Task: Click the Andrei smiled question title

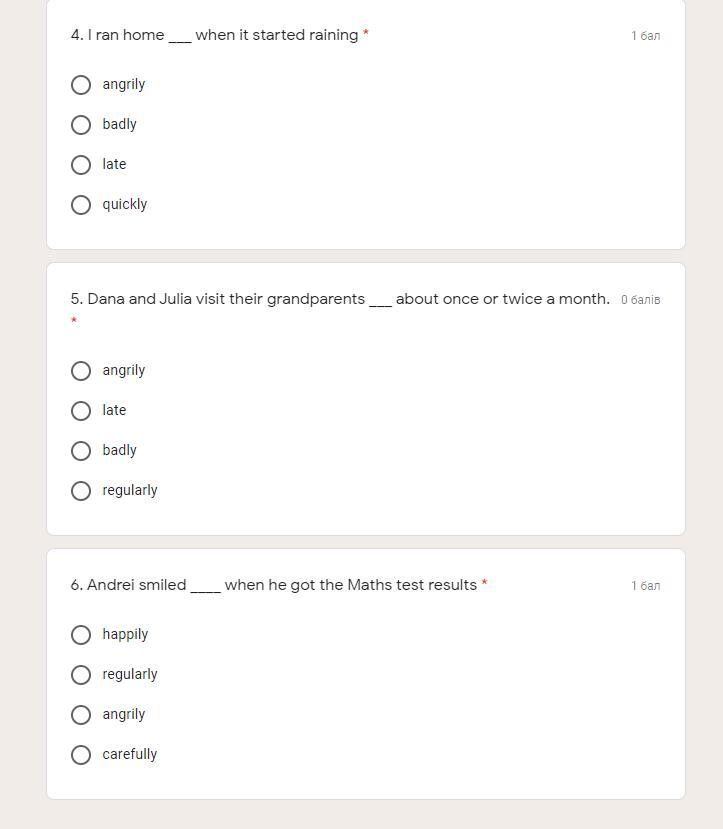Action: click(273, 585)
